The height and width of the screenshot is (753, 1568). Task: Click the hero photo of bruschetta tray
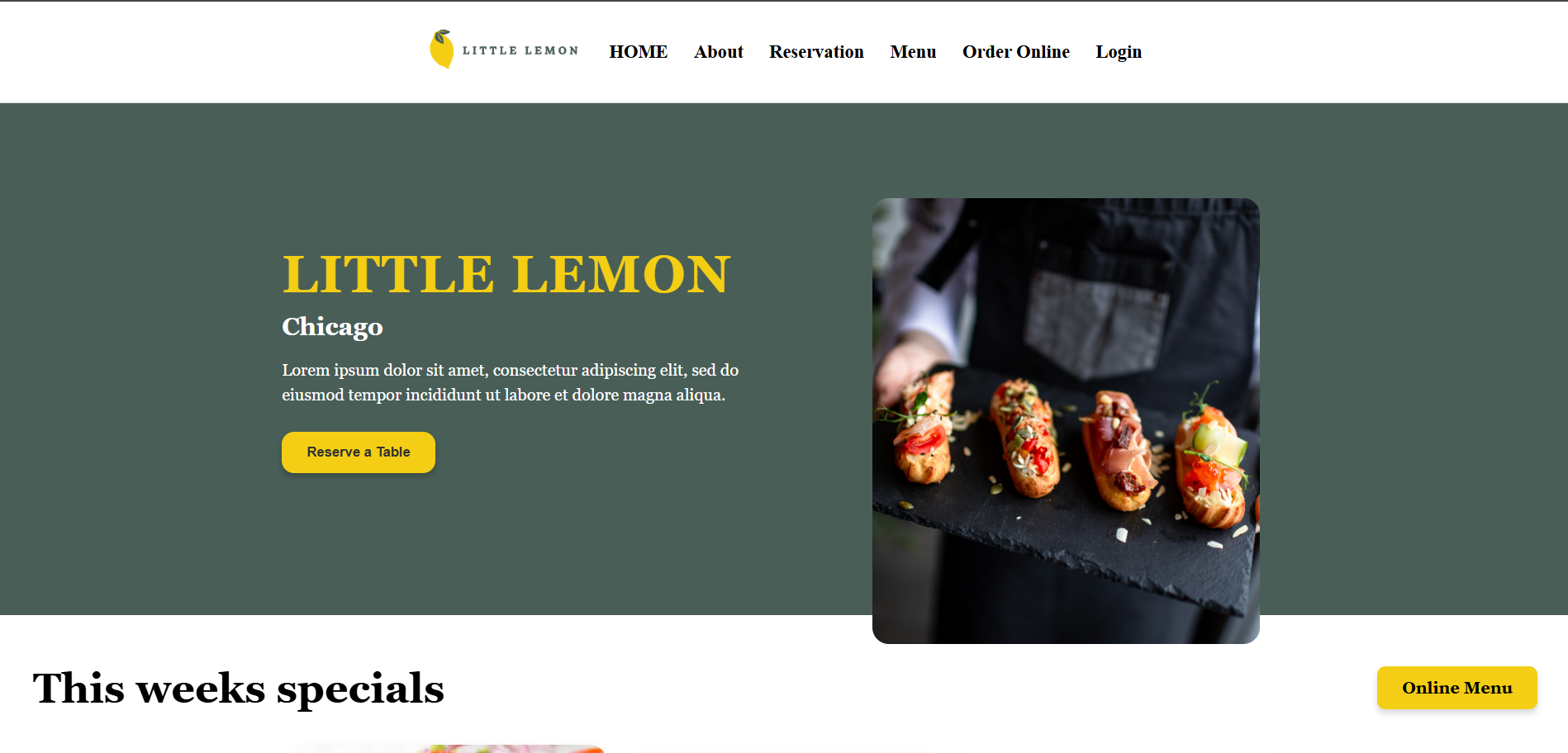tap(1066, 421)
